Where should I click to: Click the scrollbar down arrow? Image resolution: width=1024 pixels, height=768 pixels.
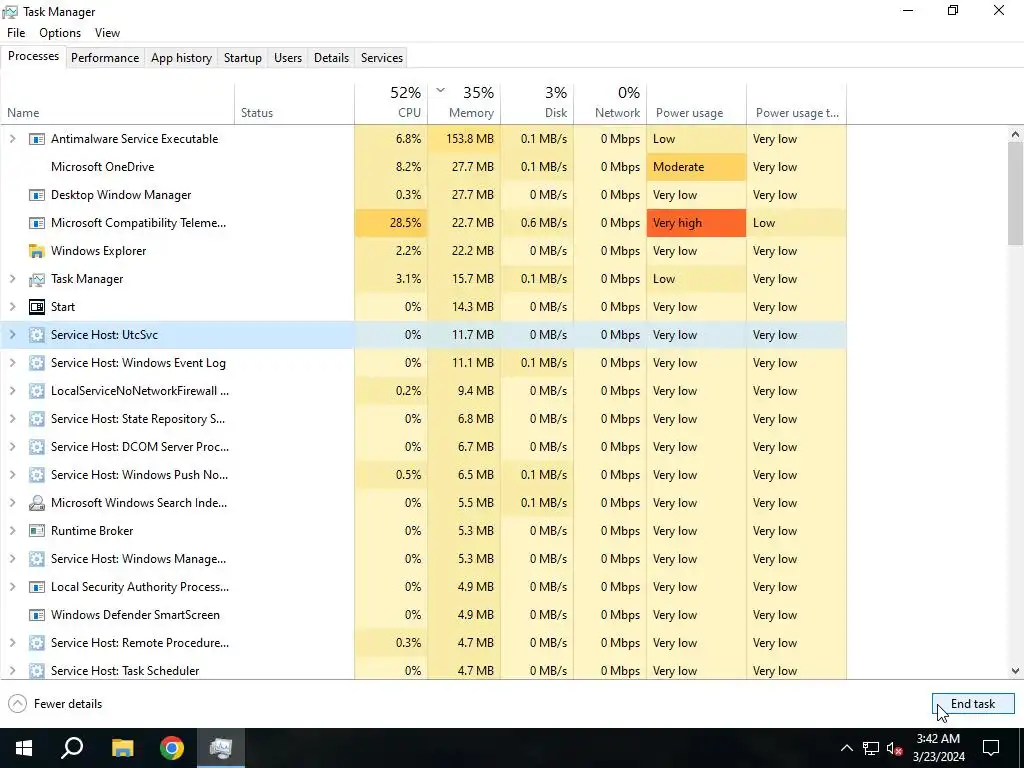tap(1015, 671)
